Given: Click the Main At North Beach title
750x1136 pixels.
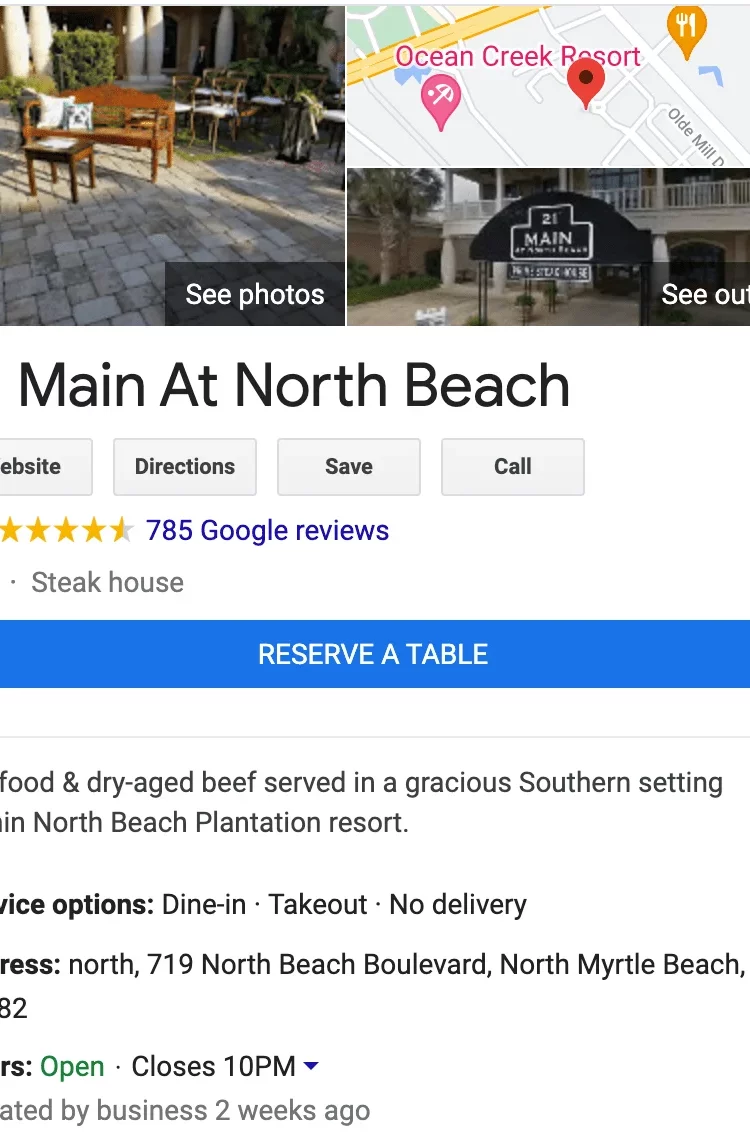Looking at the screenshot, I should tap(294, 386).
